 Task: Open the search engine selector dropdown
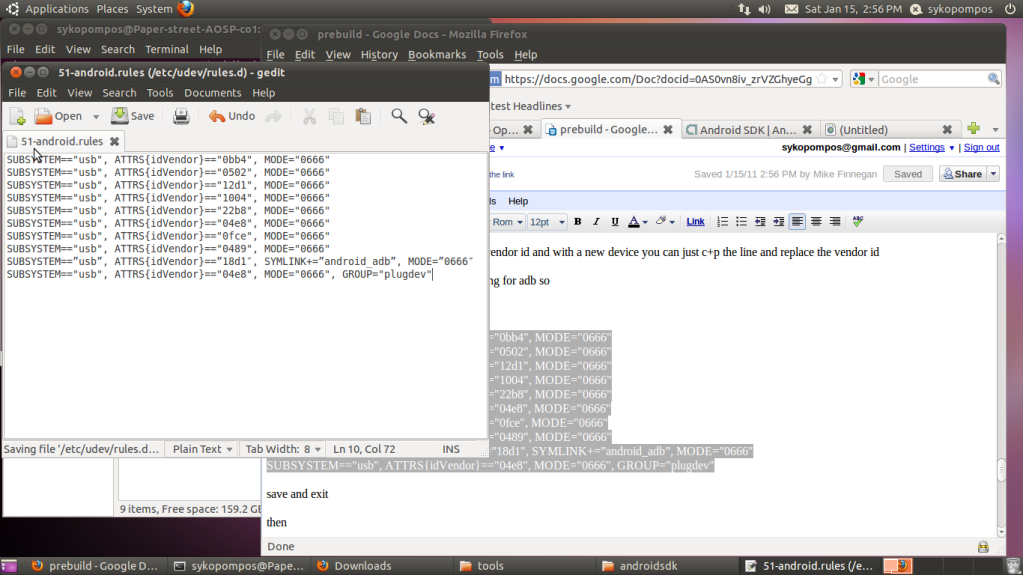click(x=864, y=79)
